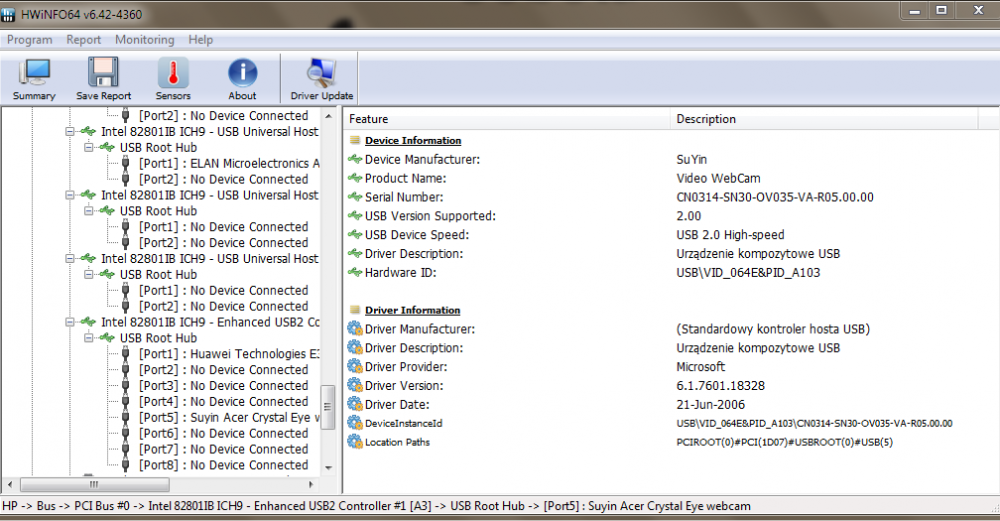Click plug icon of Port5 Suyin webcam

(126, 418)
